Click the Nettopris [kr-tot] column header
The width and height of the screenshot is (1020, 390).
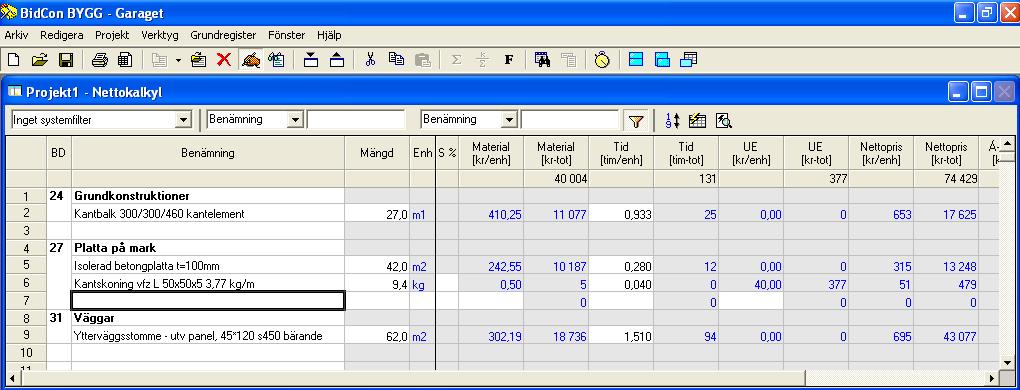[946, 153]
